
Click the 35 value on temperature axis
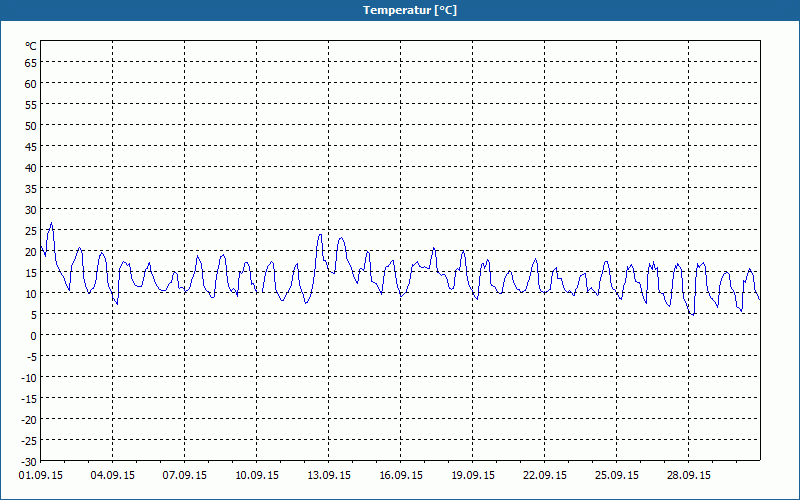(31, 189)
